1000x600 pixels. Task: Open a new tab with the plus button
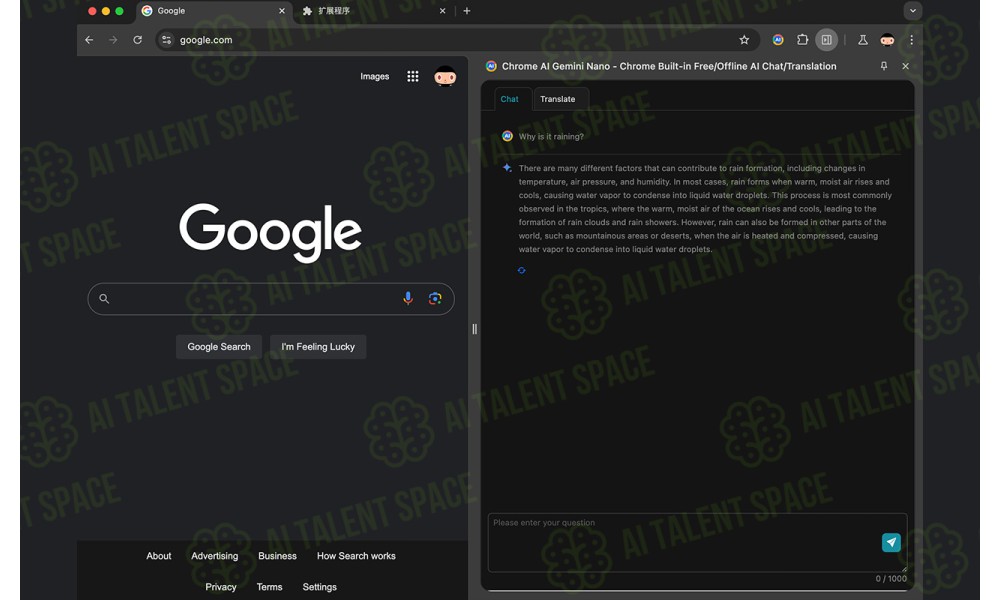point(467,11)
